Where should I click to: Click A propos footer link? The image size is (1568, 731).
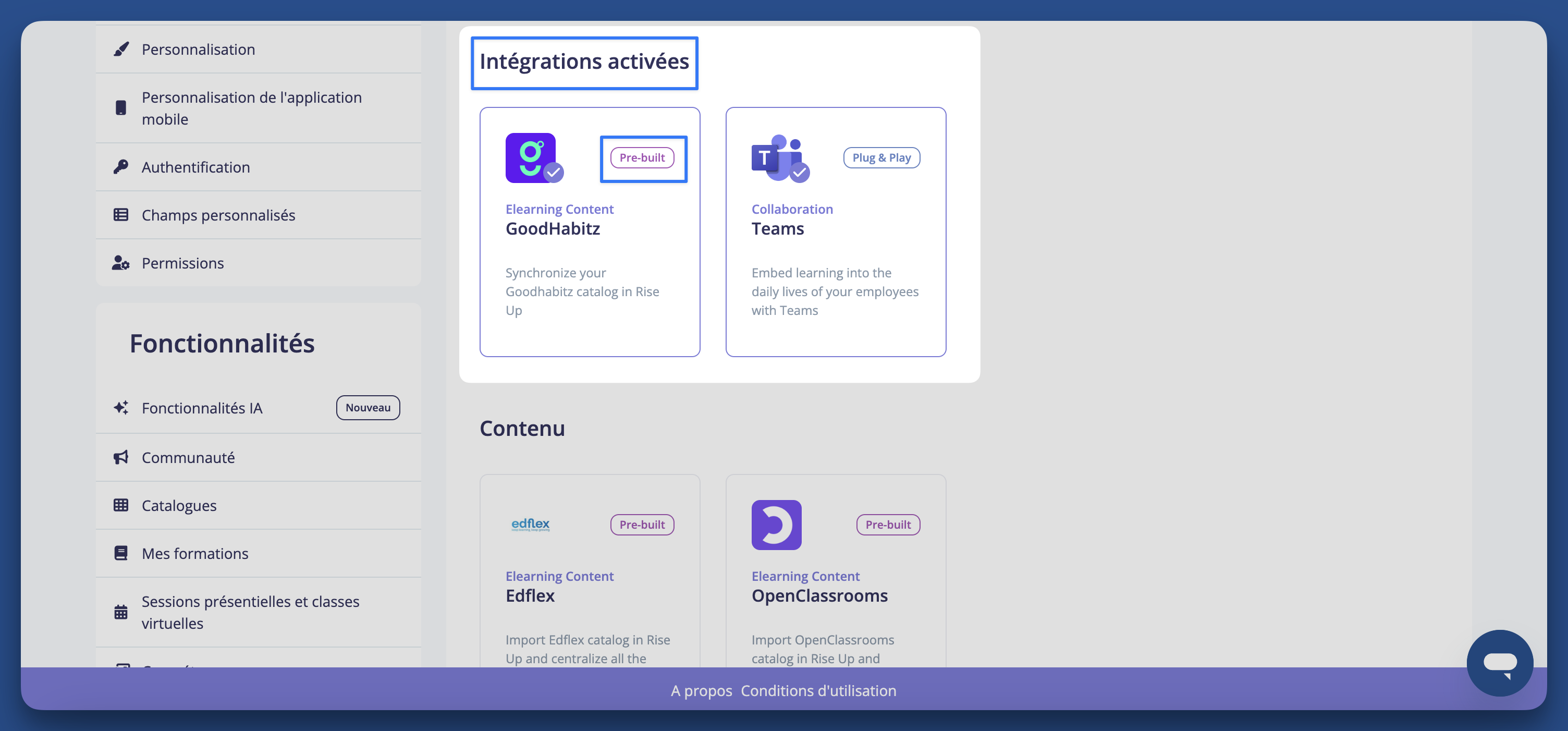(701, 691)
